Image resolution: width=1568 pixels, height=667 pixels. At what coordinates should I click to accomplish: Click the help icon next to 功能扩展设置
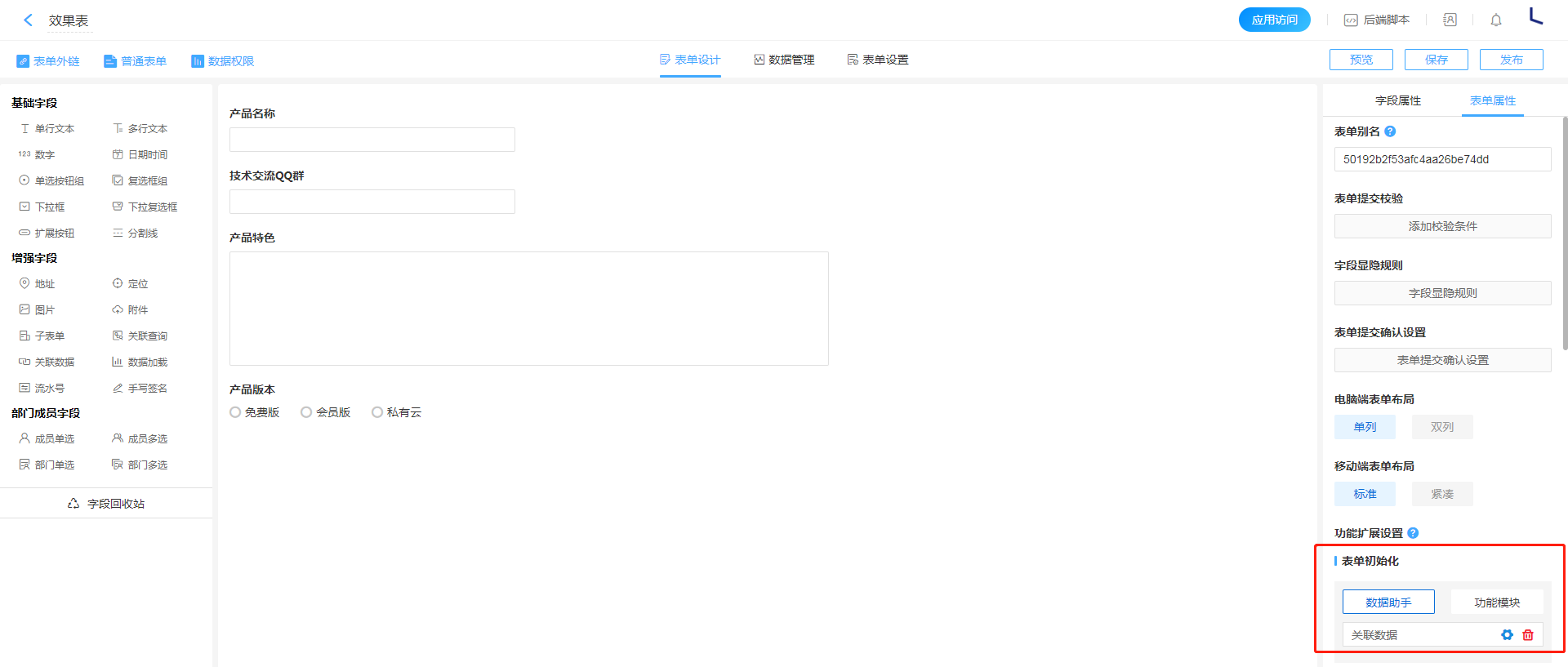[x=1413, y=533]
